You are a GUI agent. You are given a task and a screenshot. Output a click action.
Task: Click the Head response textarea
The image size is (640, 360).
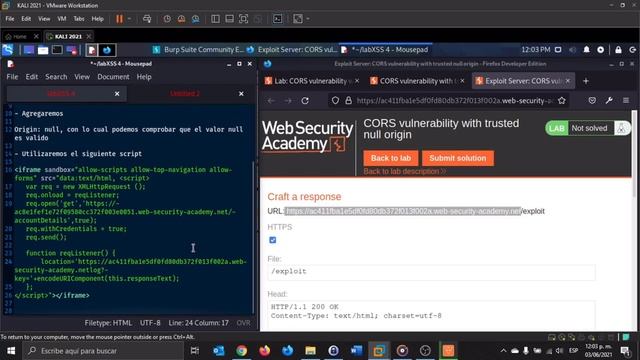click(x=431, y=314)
